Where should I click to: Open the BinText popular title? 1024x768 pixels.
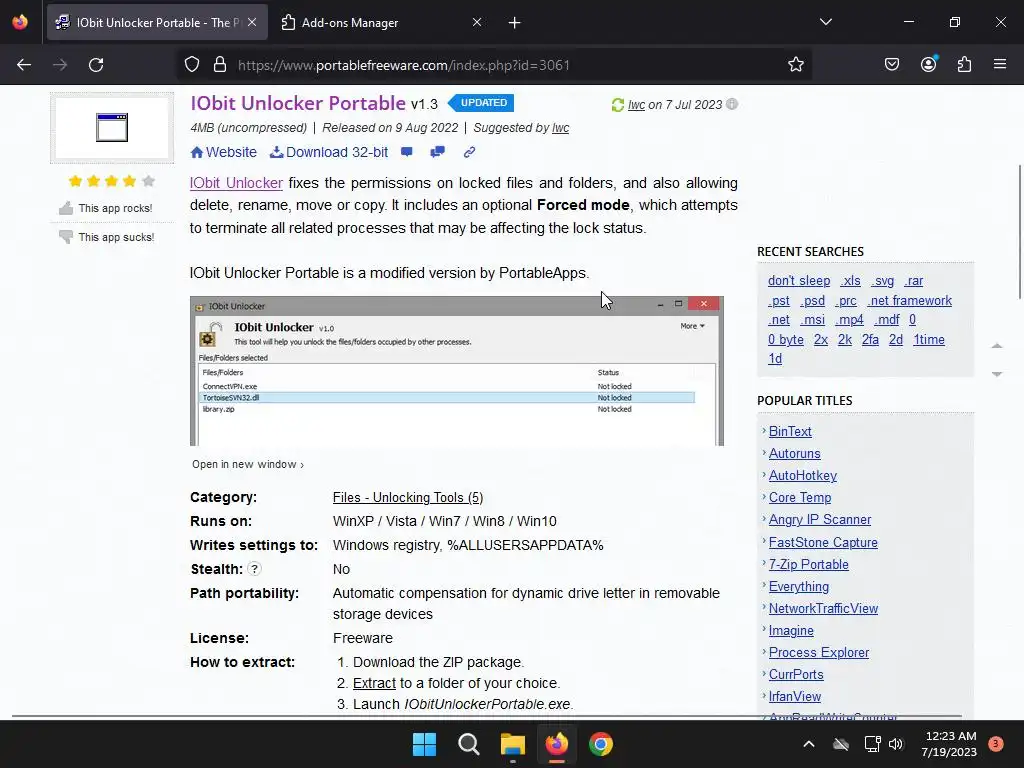(790, 432)
